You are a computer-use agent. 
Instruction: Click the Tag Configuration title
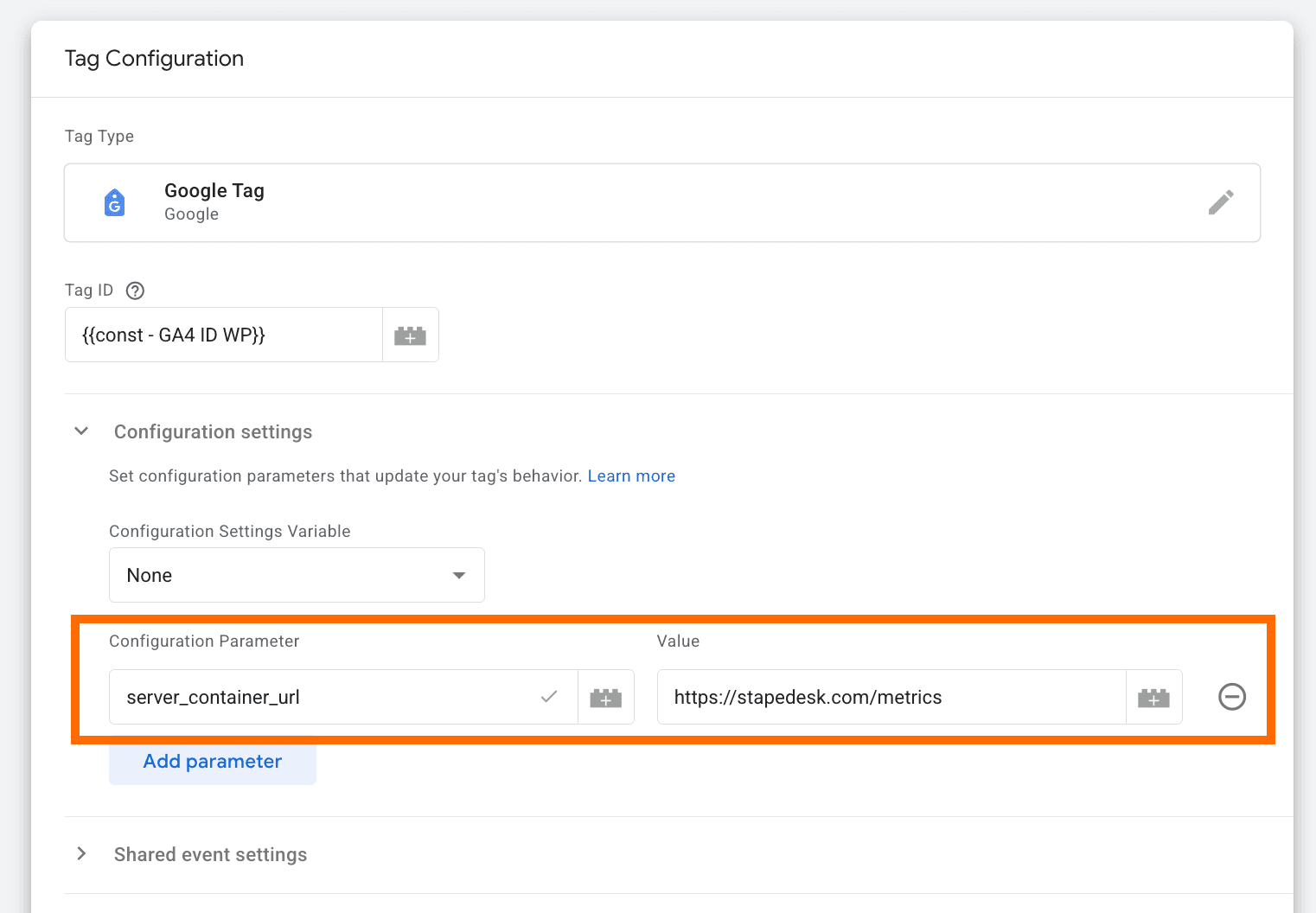pyautogui.click(x=154, y=59)
